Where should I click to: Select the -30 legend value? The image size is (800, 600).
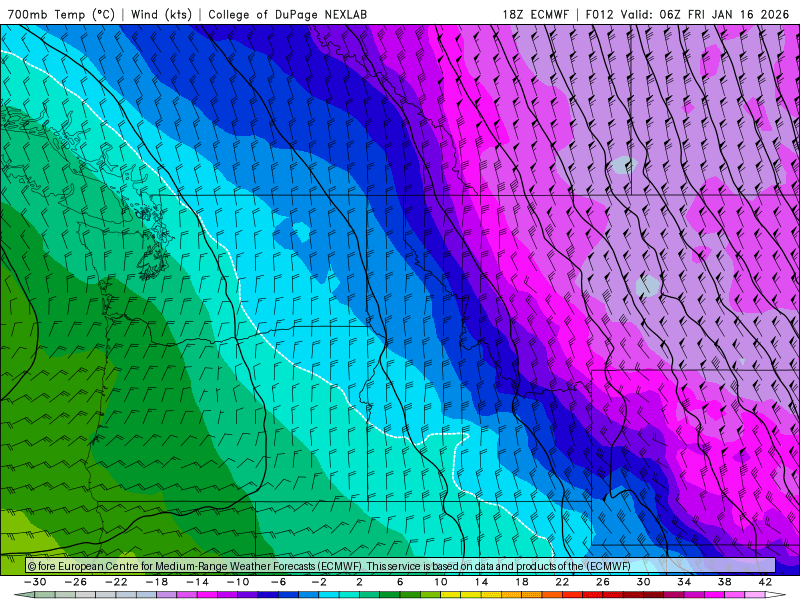35,582
